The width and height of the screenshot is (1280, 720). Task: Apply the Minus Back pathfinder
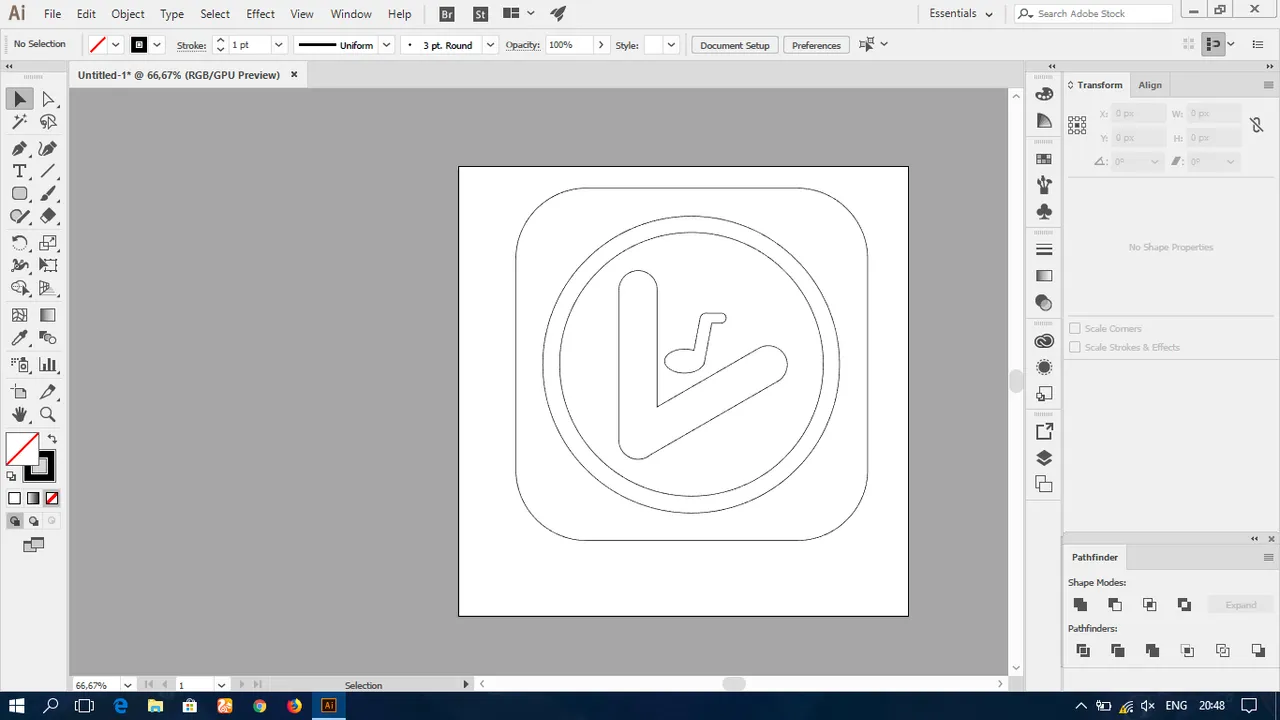tap(1258, 651)
